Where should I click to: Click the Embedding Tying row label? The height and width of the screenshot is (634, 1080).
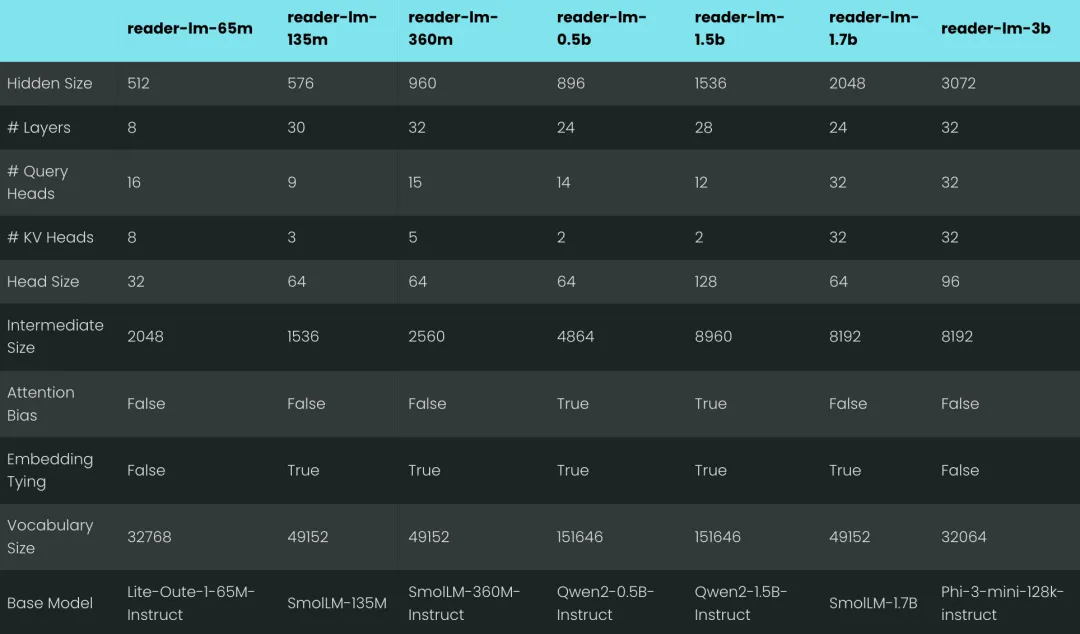[50, 471]
